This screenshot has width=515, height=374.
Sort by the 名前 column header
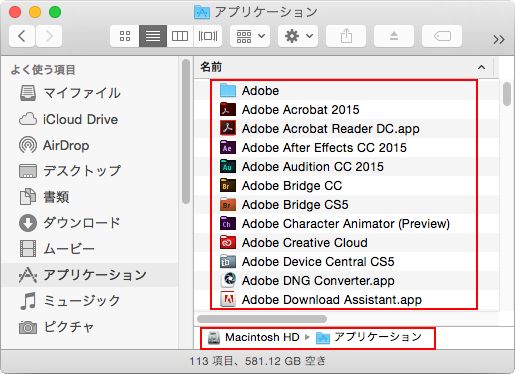pos(343,67)
